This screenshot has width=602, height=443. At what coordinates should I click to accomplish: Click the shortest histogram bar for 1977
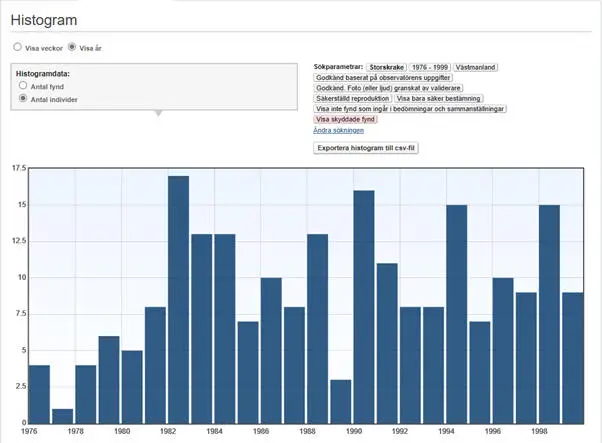tap(62, 415)
